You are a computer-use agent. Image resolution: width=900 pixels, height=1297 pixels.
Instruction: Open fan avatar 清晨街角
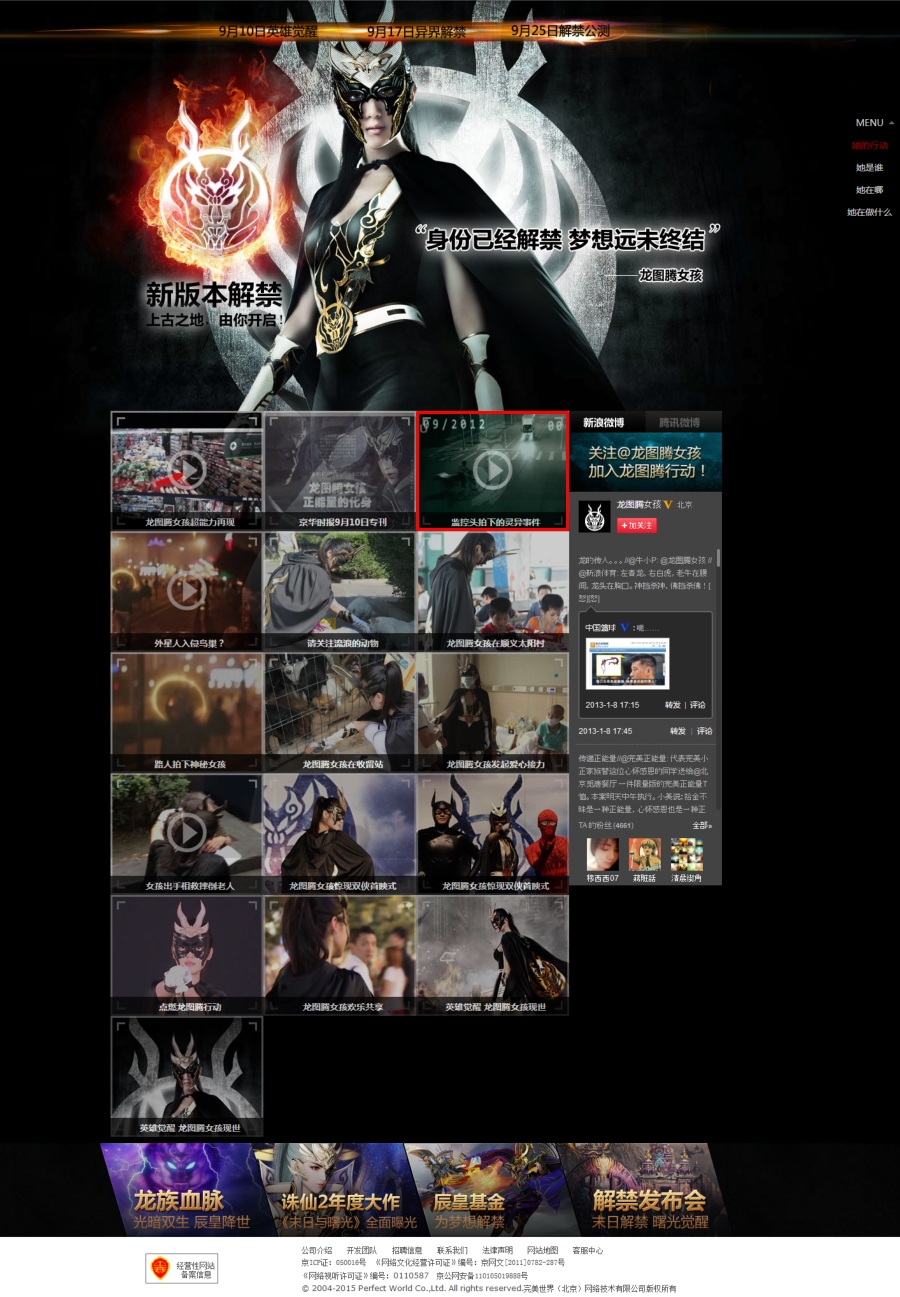686,855
